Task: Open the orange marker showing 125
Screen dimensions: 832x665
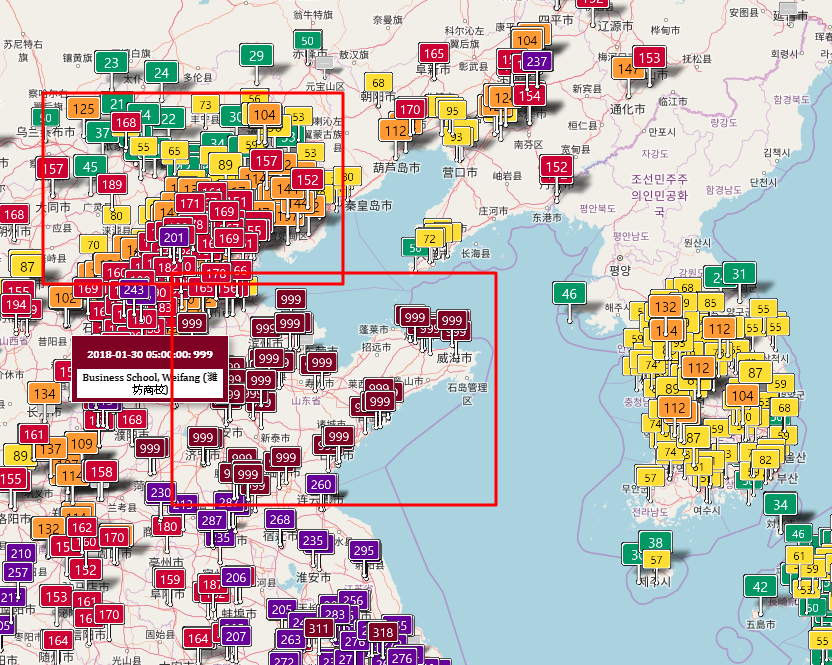Action: 84,109
